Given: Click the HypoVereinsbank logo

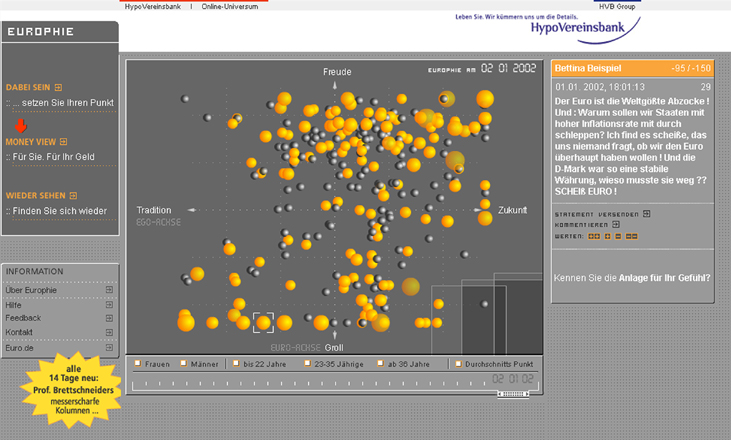Looking at the screenshot, I should [x=586, y=29].
